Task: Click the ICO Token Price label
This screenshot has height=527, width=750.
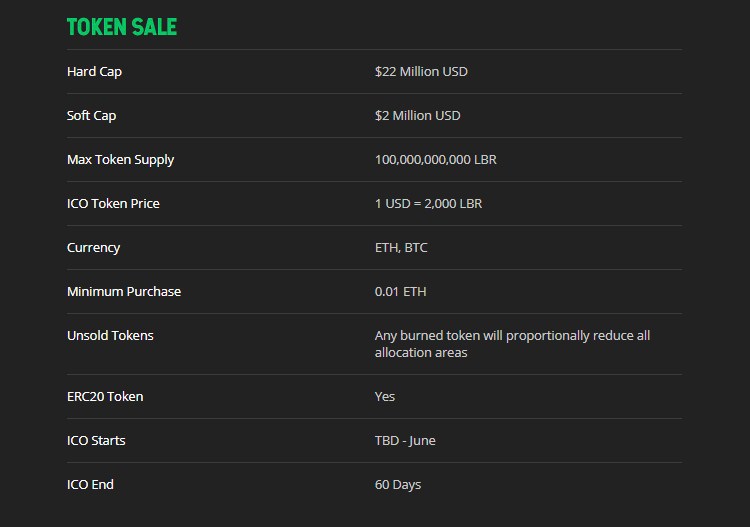Action: [113, 204]
